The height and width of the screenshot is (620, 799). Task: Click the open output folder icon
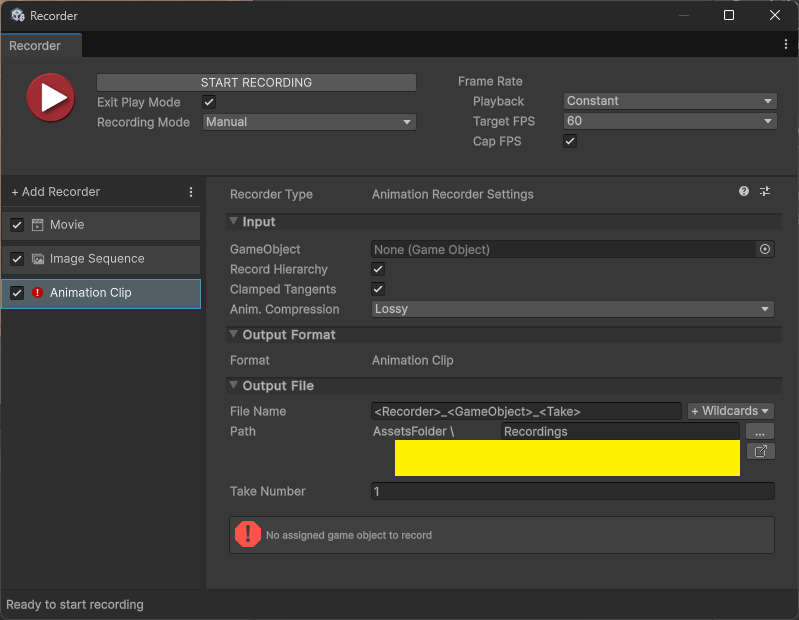point(760,452)
